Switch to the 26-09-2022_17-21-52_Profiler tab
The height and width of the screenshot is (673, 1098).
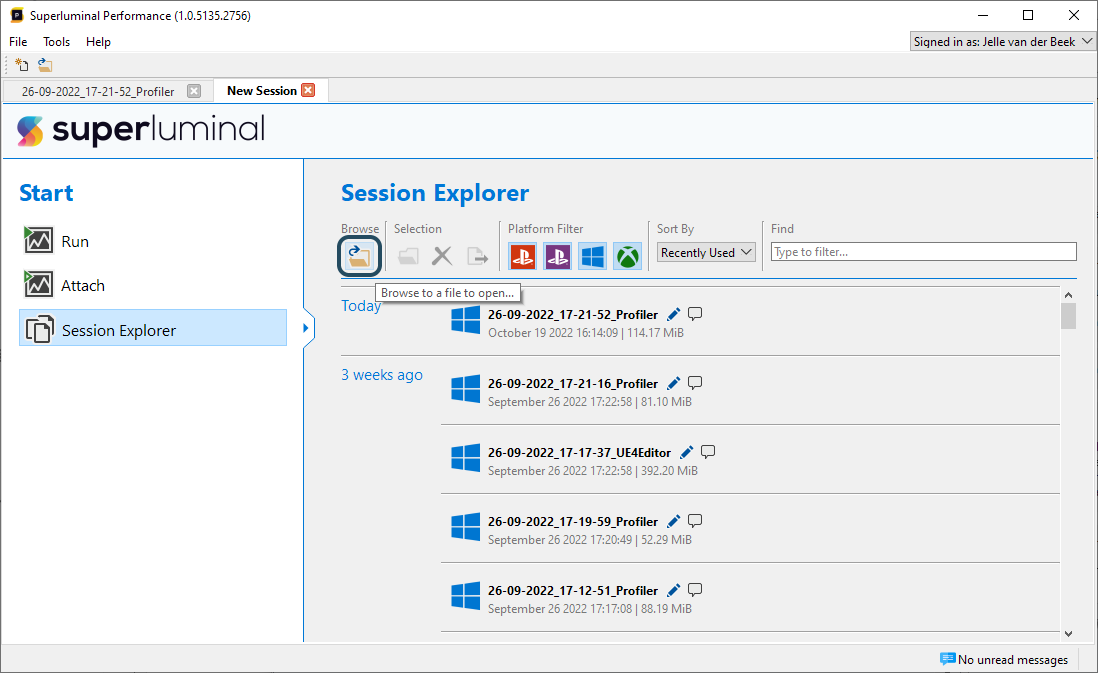pos(98,91)
